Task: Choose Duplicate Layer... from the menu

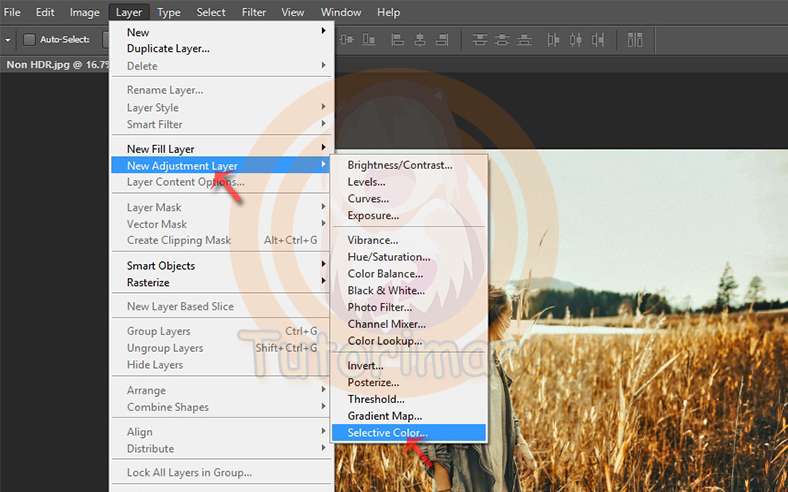Action: (x=220, y=49)
